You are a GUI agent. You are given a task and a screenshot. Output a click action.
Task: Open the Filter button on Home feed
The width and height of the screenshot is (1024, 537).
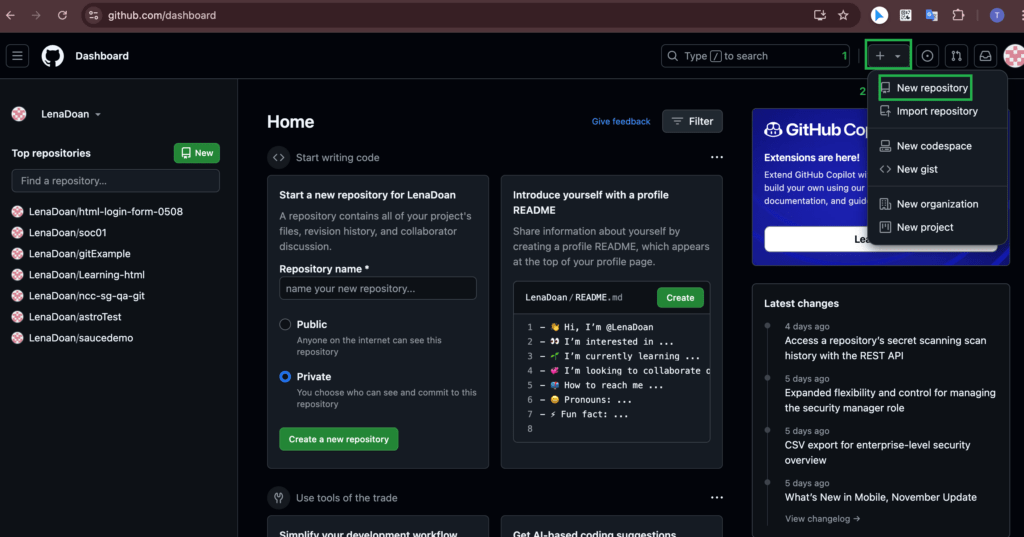click(x=692, y=122)
